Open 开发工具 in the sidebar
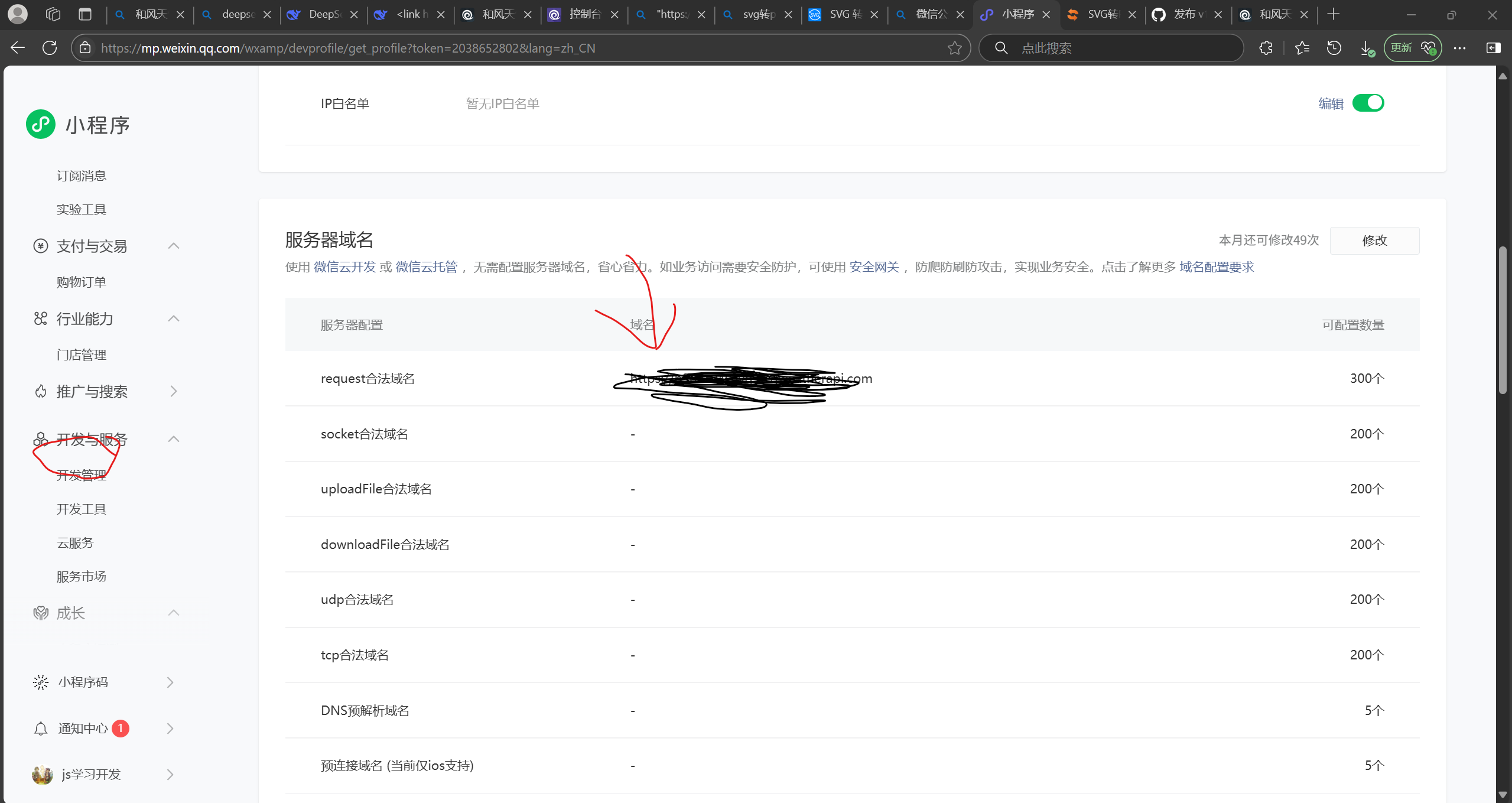 (82, 509)
